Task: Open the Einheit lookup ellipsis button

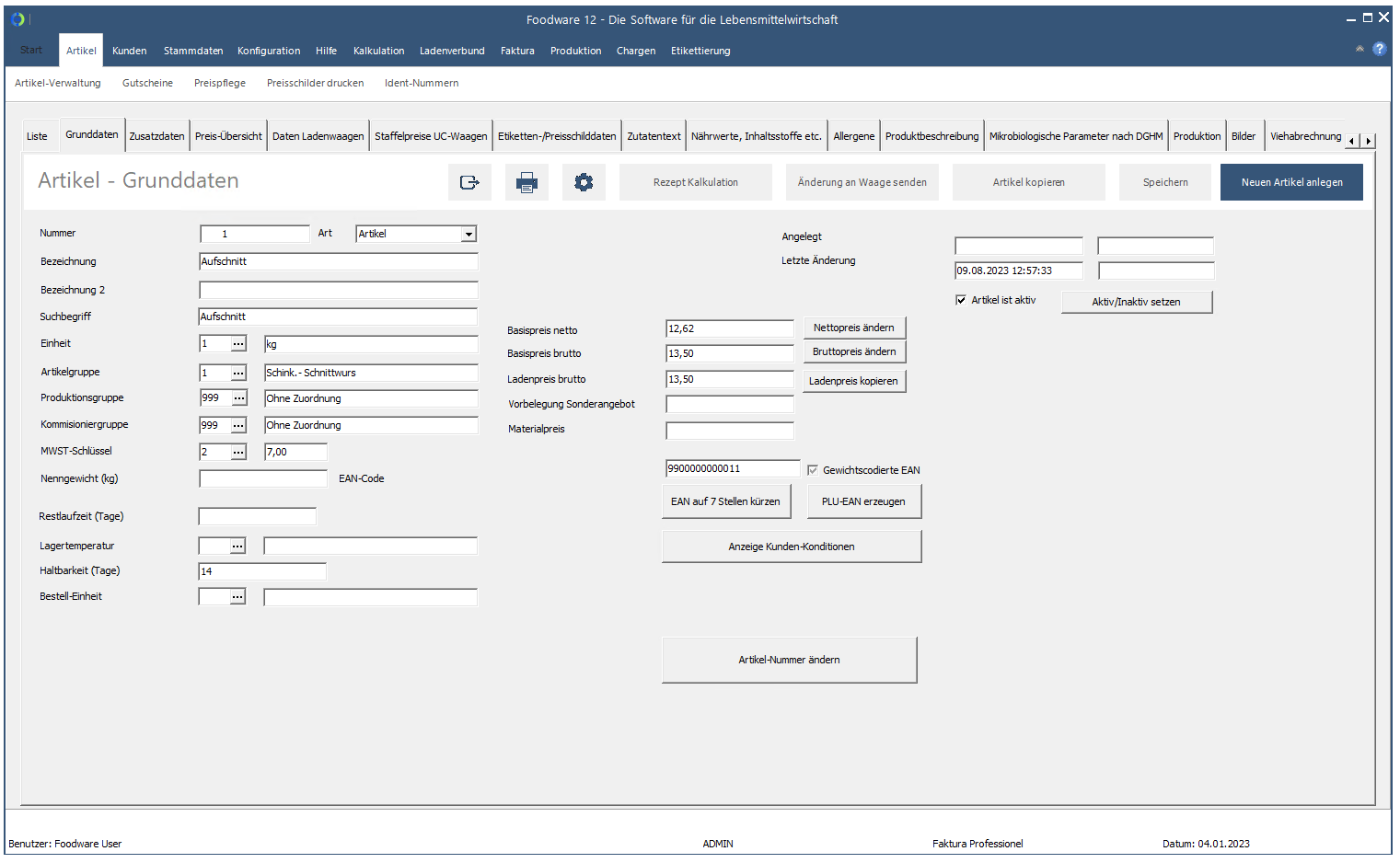Action: [x=238, y=344]
